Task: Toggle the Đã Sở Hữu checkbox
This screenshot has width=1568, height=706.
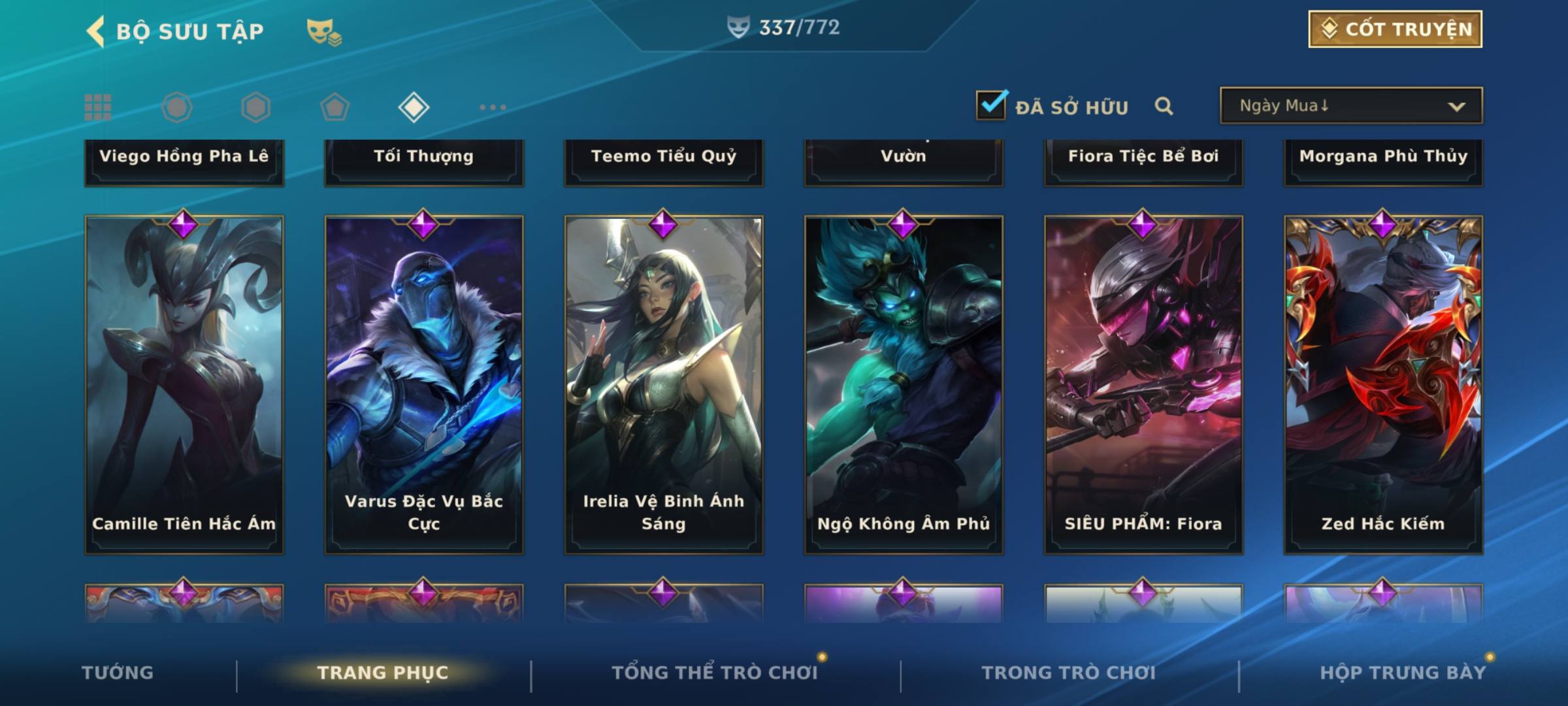Action: (x=991, y=105)
